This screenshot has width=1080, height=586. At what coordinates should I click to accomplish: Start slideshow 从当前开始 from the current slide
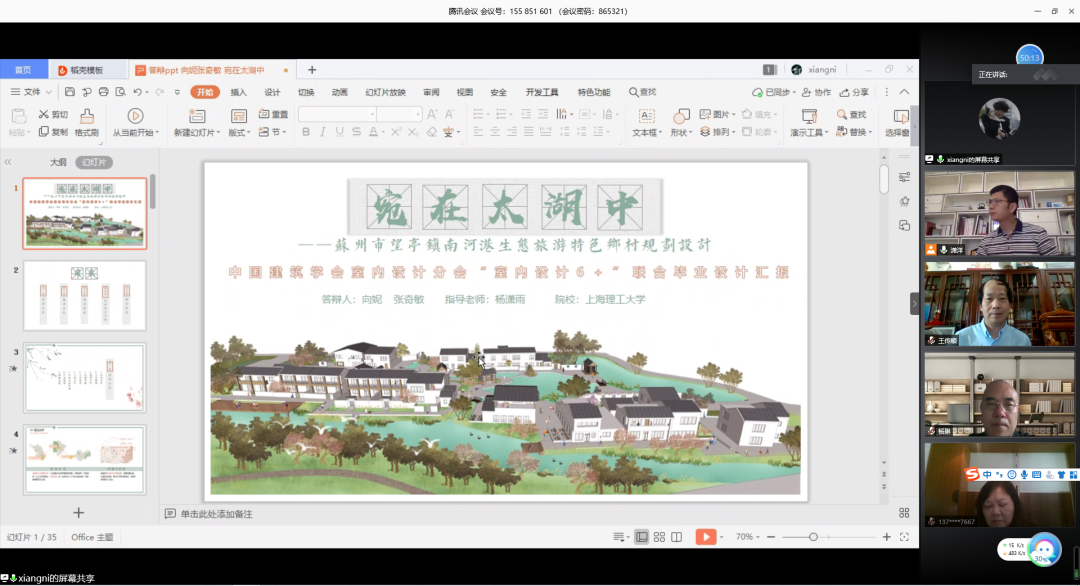tap(136, 123)
